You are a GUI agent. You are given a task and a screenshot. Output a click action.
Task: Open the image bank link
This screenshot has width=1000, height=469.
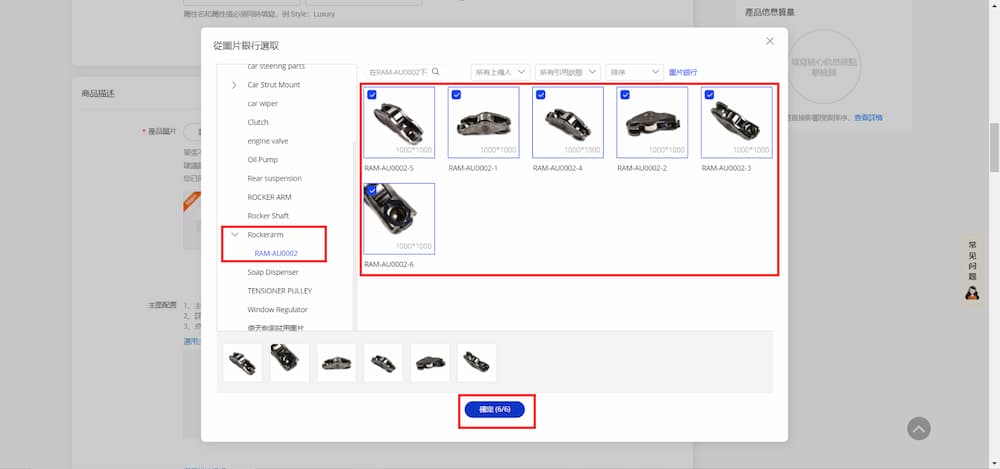[x=683, y=72]
